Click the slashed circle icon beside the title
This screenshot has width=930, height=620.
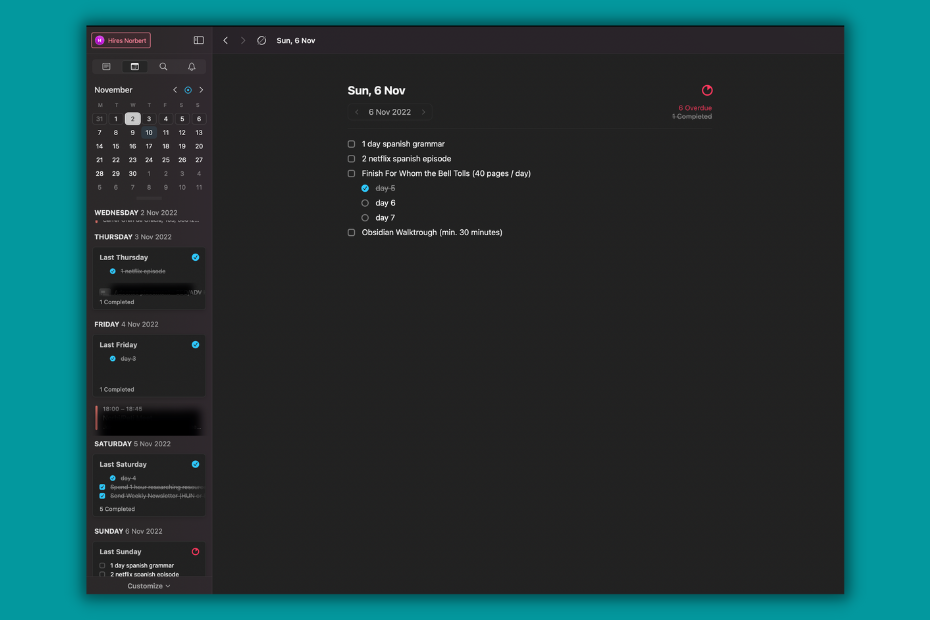(262, 40)
